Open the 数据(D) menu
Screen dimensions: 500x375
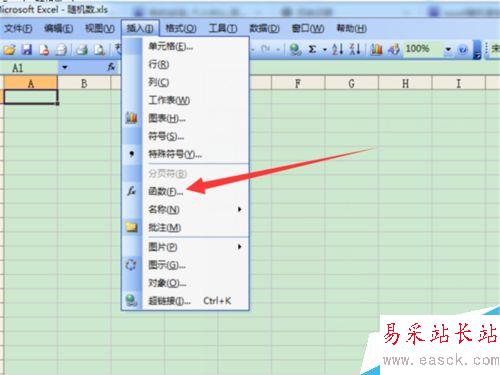coord(264,29)
